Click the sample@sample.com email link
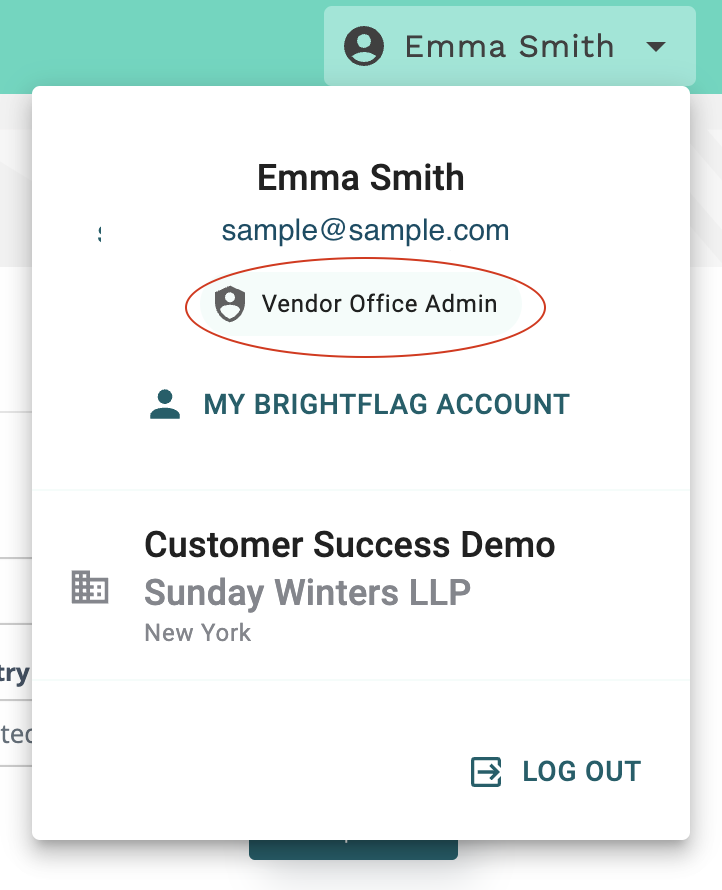The image size is (722, 890). click(365, 230)
